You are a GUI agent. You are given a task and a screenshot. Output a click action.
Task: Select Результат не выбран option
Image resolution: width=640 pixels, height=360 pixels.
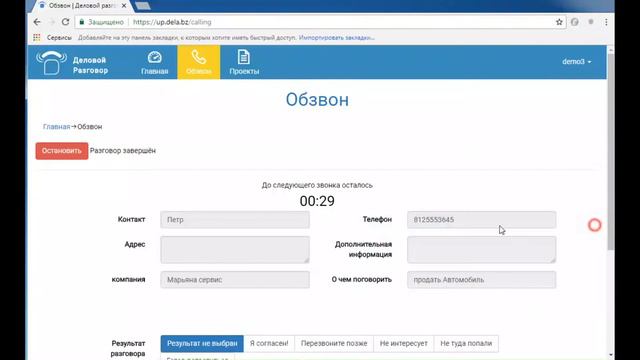point(202,343)
